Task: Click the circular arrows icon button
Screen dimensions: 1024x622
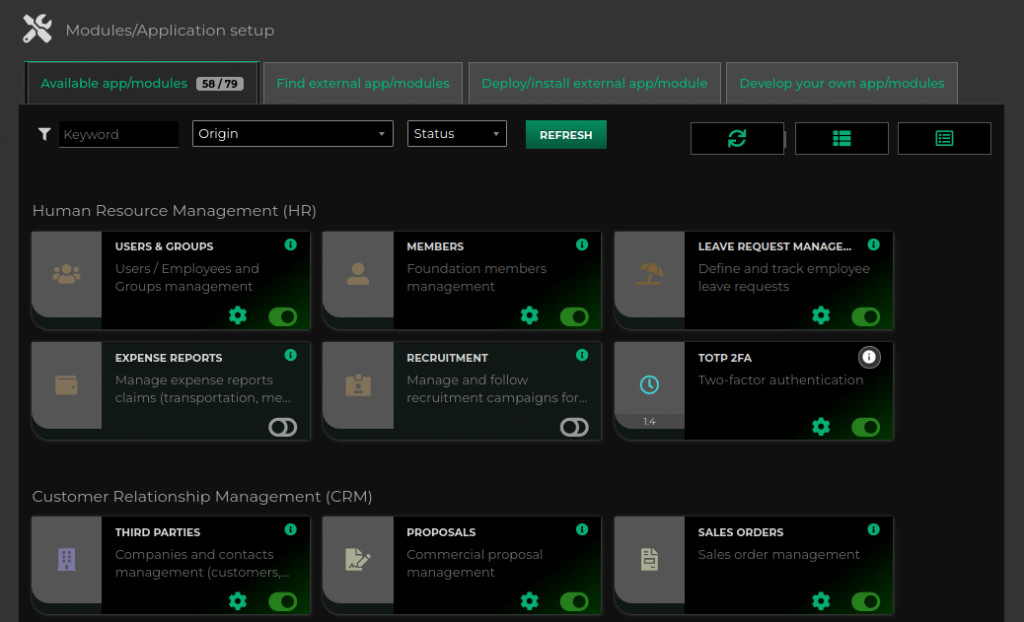Action: point(737,139)
